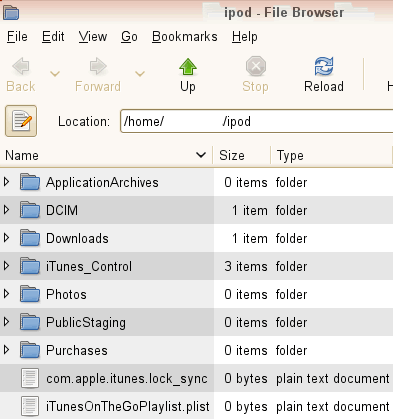Click the Stop toolbar icon
This screenshot has width=393, height=419.
click(x=256, y=66)
